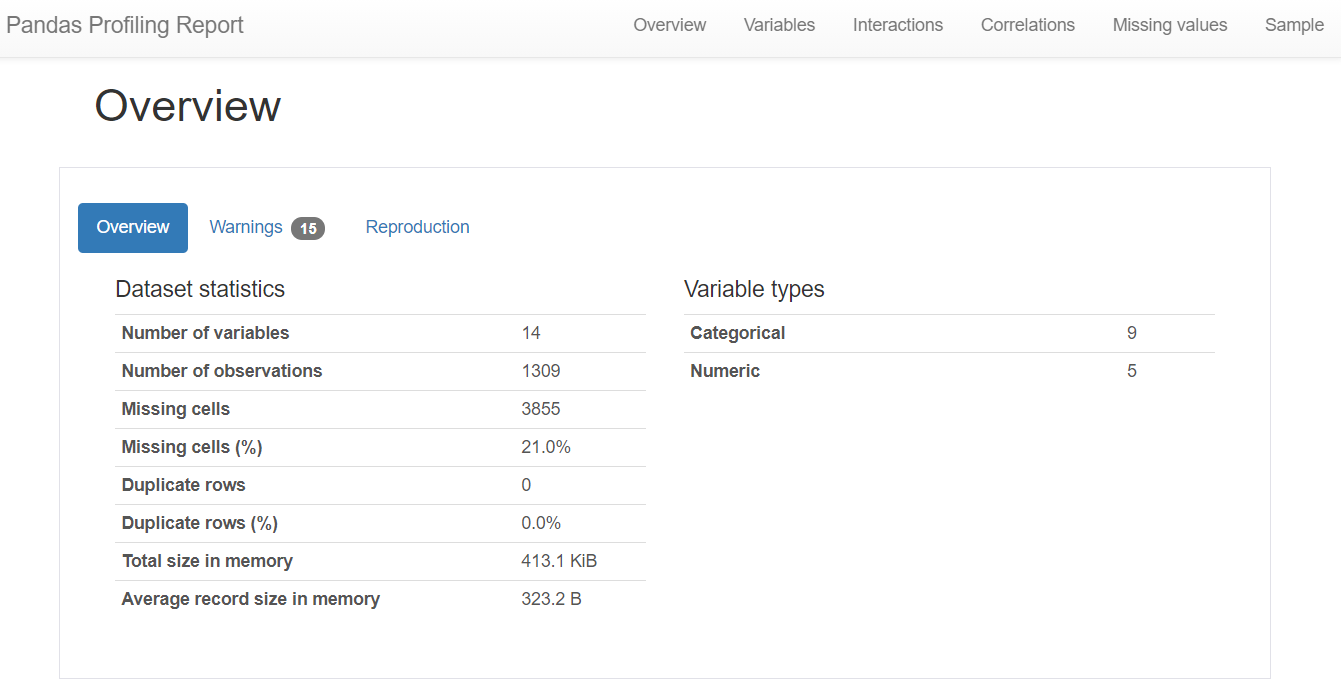
Task: Select the Number of variables row label
Action: pos(205,333)
